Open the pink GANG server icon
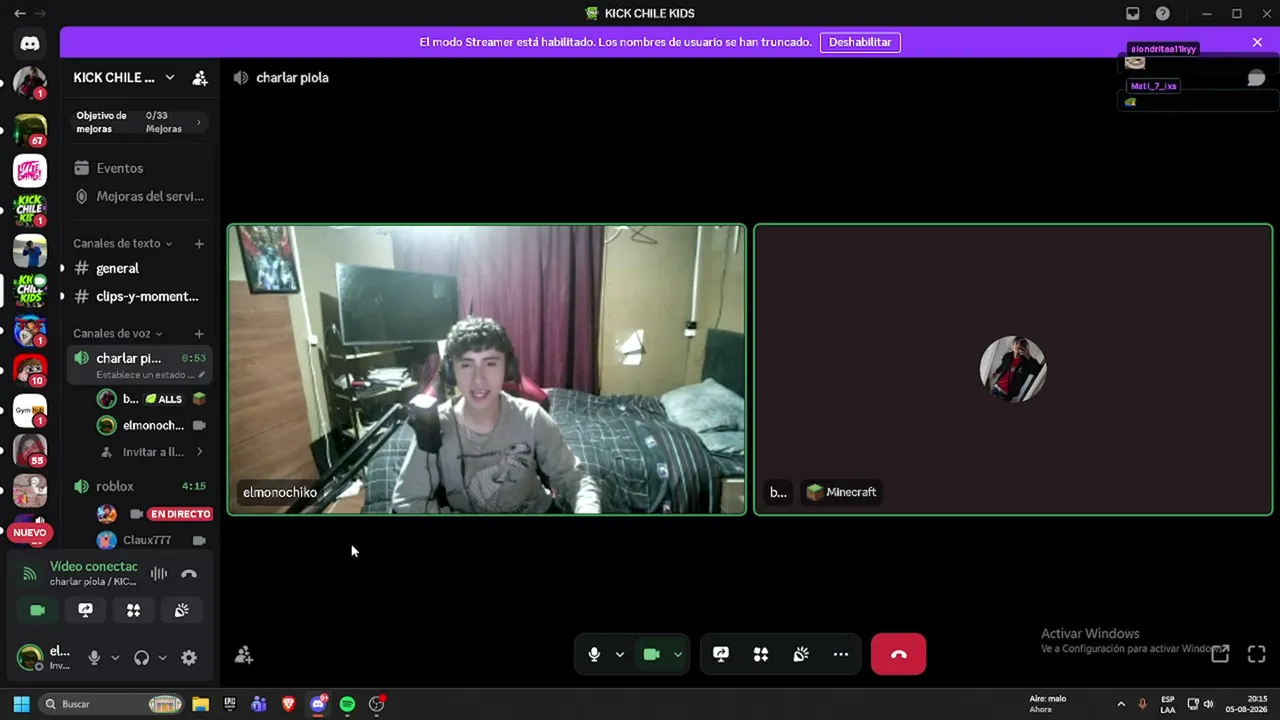The height and width of the screenshot is (720, 1280). (x=30, y=171)
